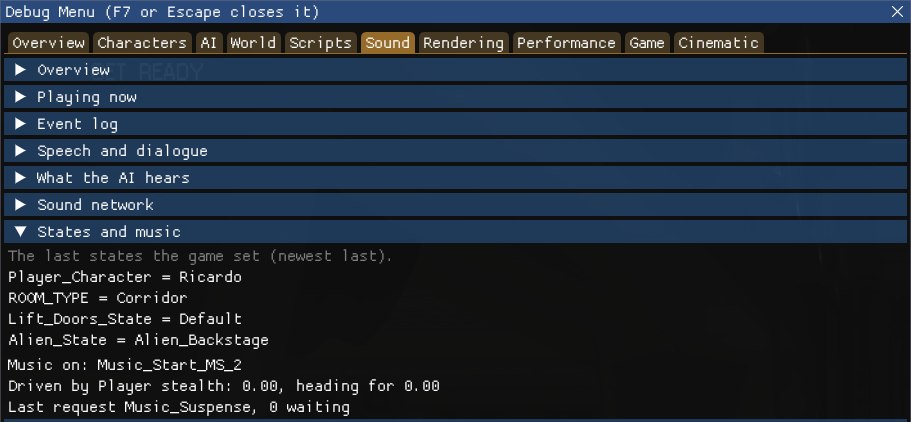
Task: Expand the Playing now section
Action: tap(456, 96)
